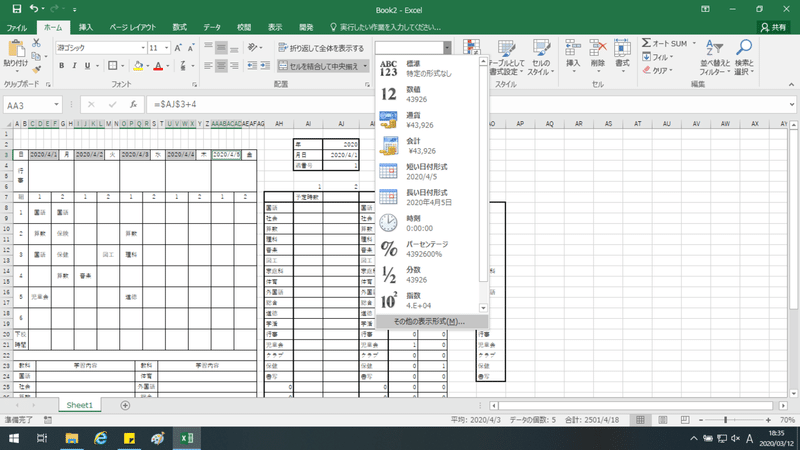
Task: Click the decrease font size icon
Action: 191,48
